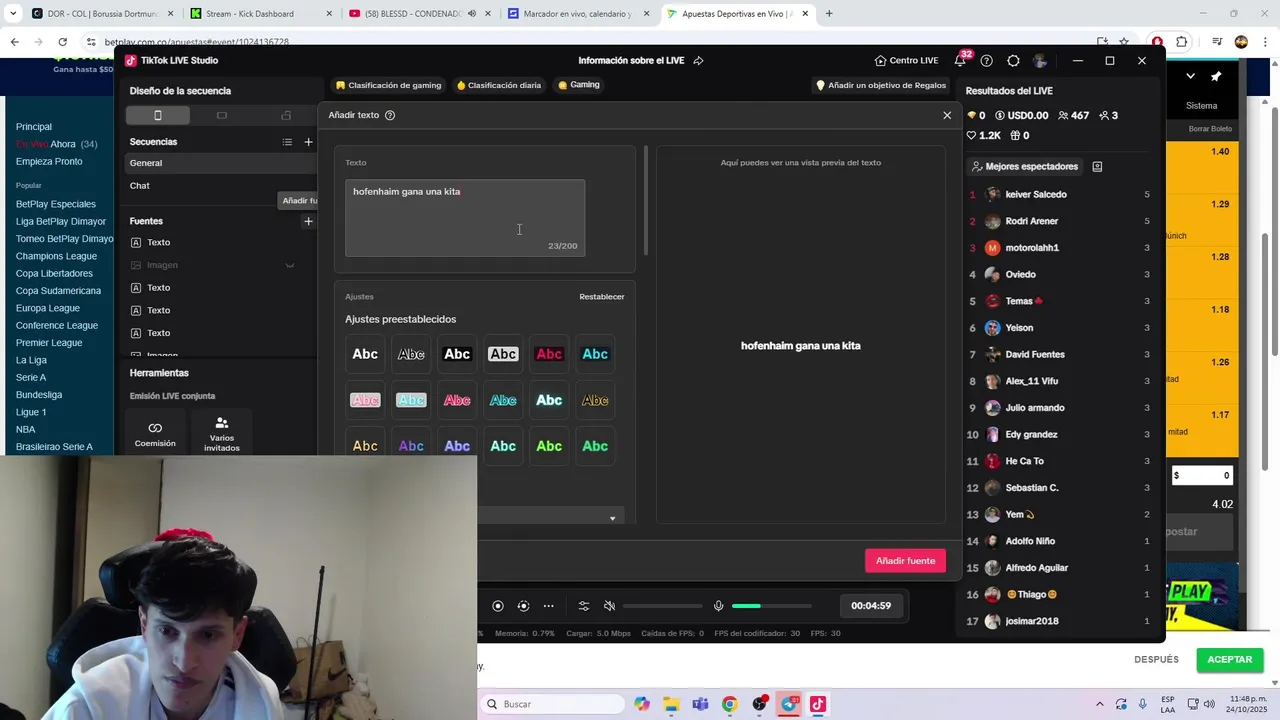Select the third locked layout option

(286, 115)
